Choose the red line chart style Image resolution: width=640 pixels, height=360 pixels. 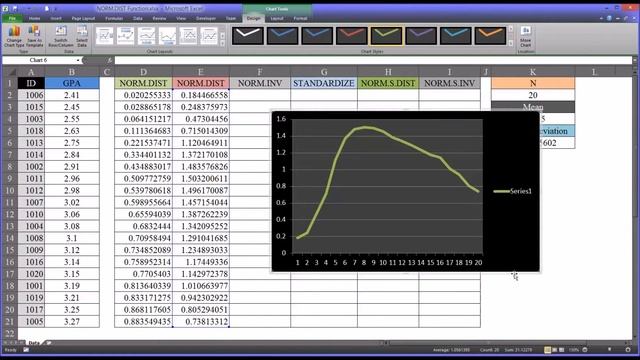pos(351,36)
